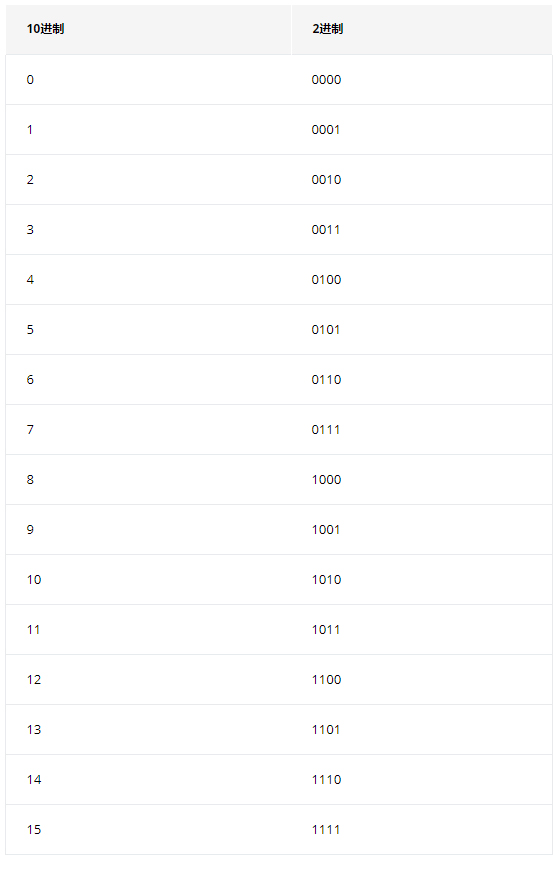Click binary value 0110
The width and height of the screenshot is (559, 877).
326,380
